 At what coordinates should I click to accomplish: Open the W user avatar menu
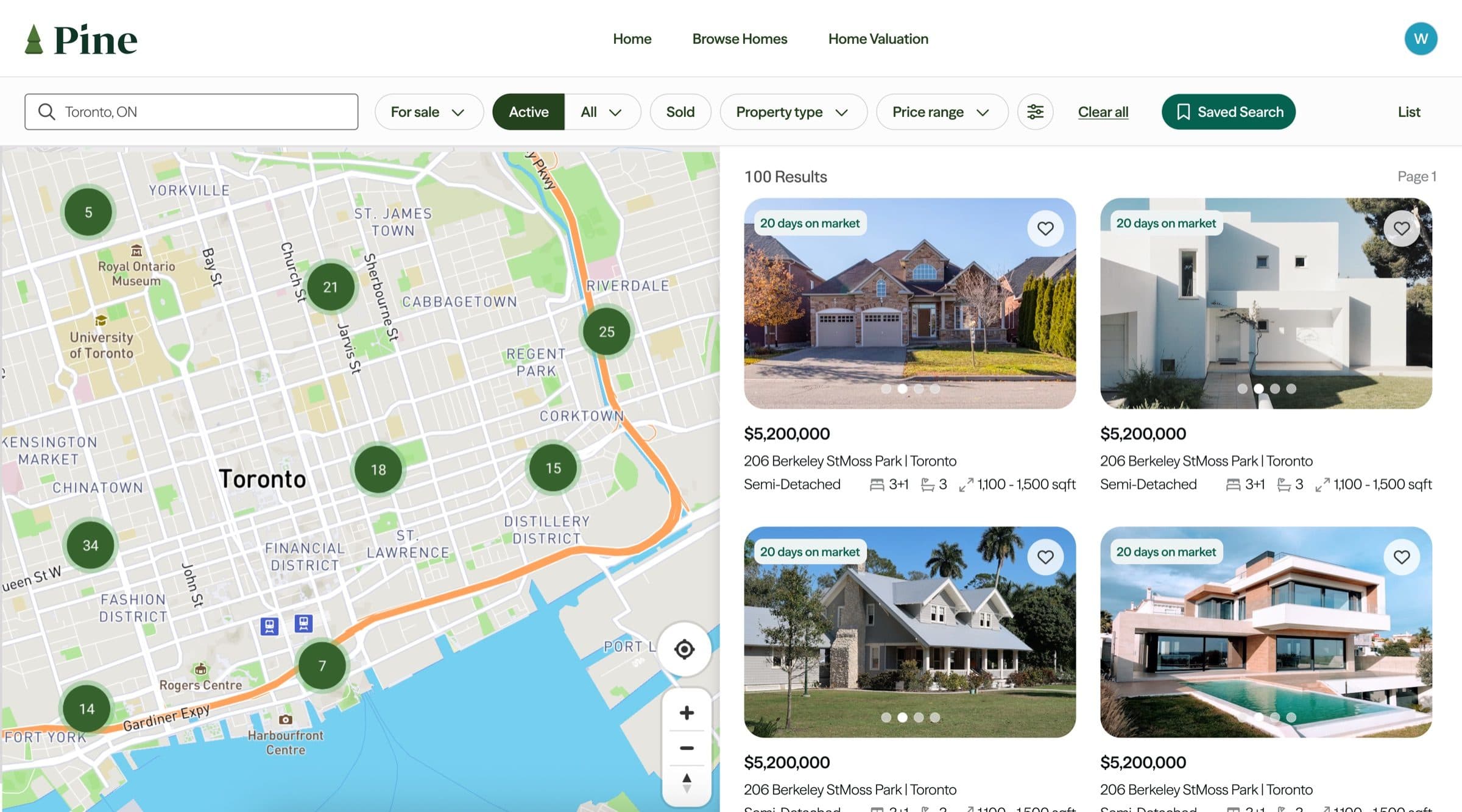[1421, 39]
